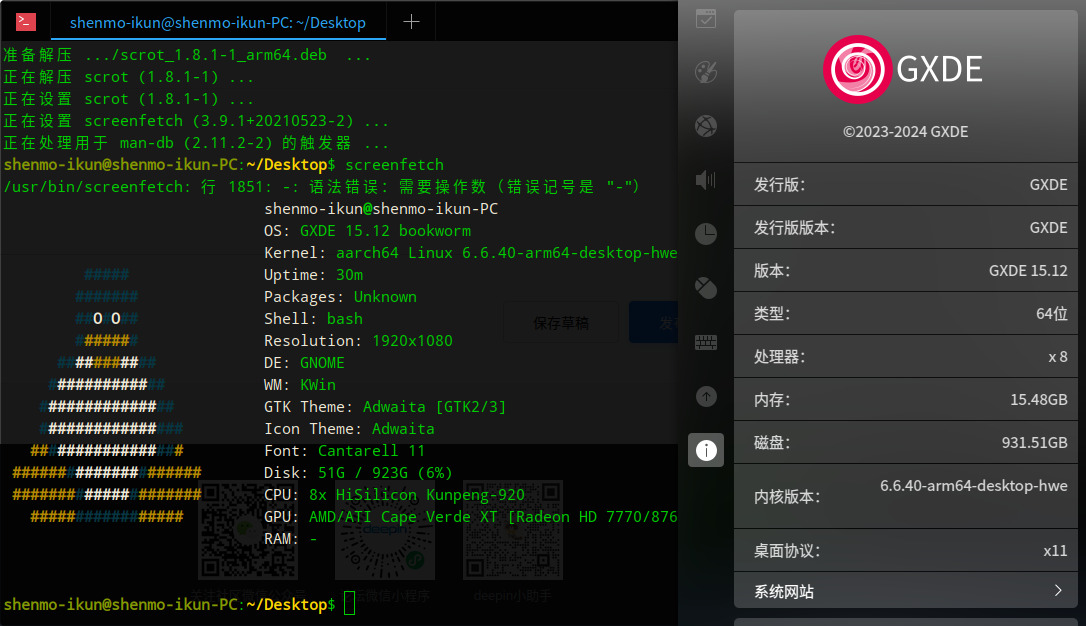Click the ASCII art penguin logo in terminal

click(107, 395)
